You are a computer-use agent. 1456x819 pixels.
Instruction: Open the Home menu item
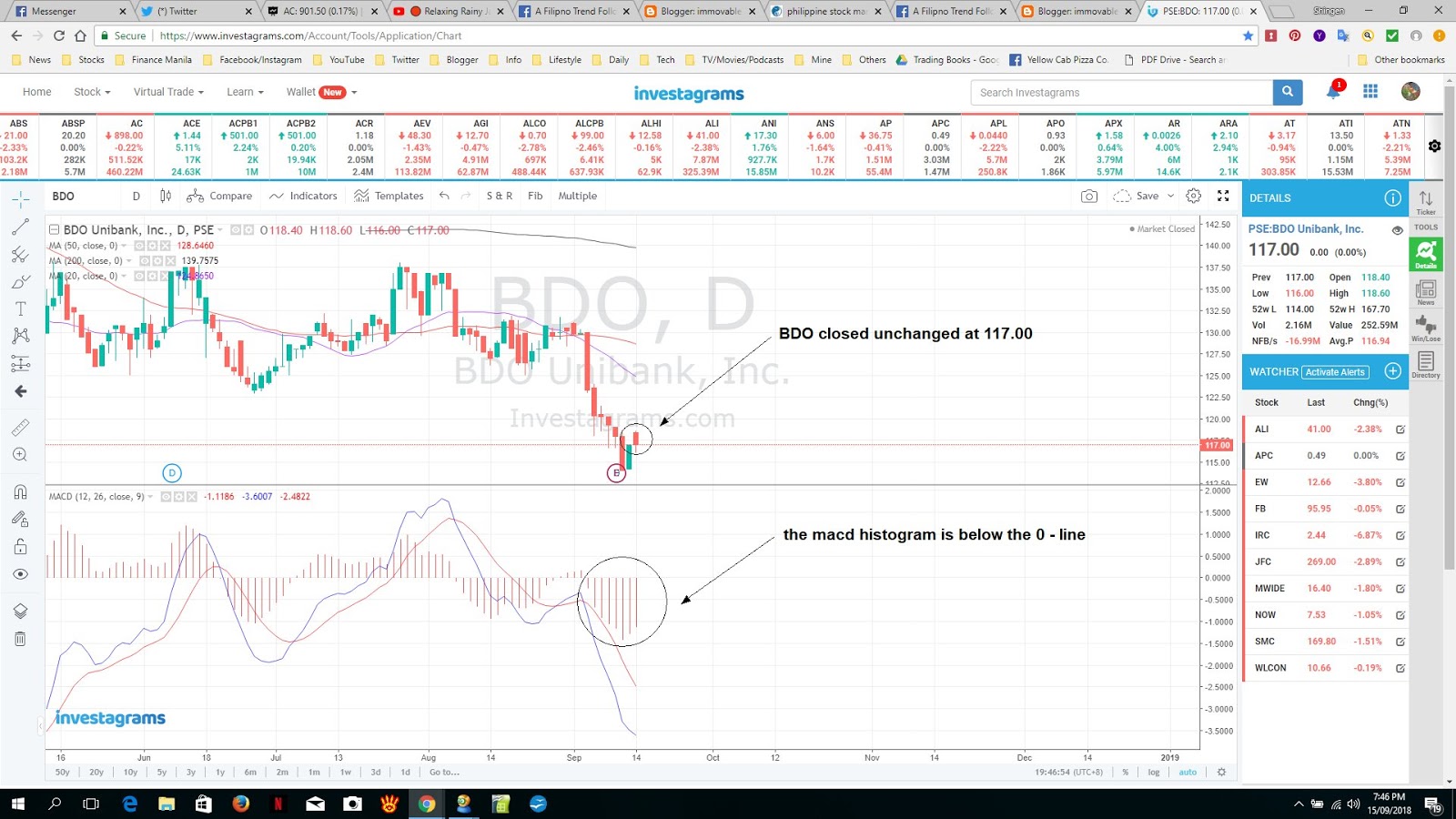coord(36,92)
